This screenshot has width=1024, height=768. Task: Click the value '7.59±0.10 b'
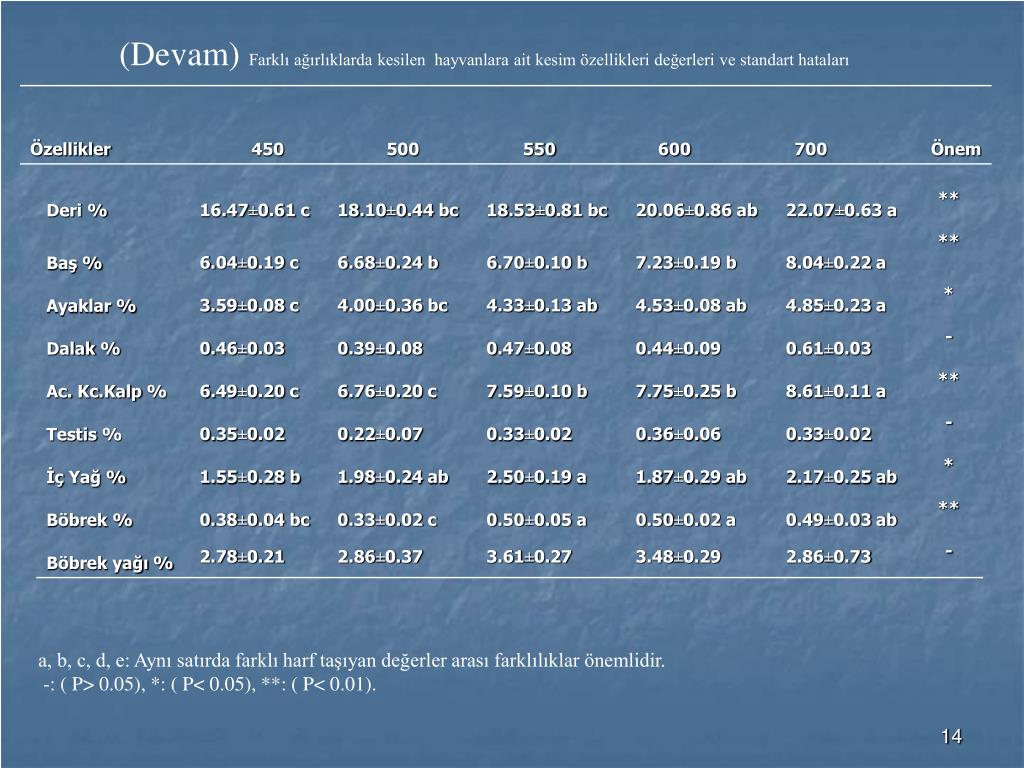[537, 392]
